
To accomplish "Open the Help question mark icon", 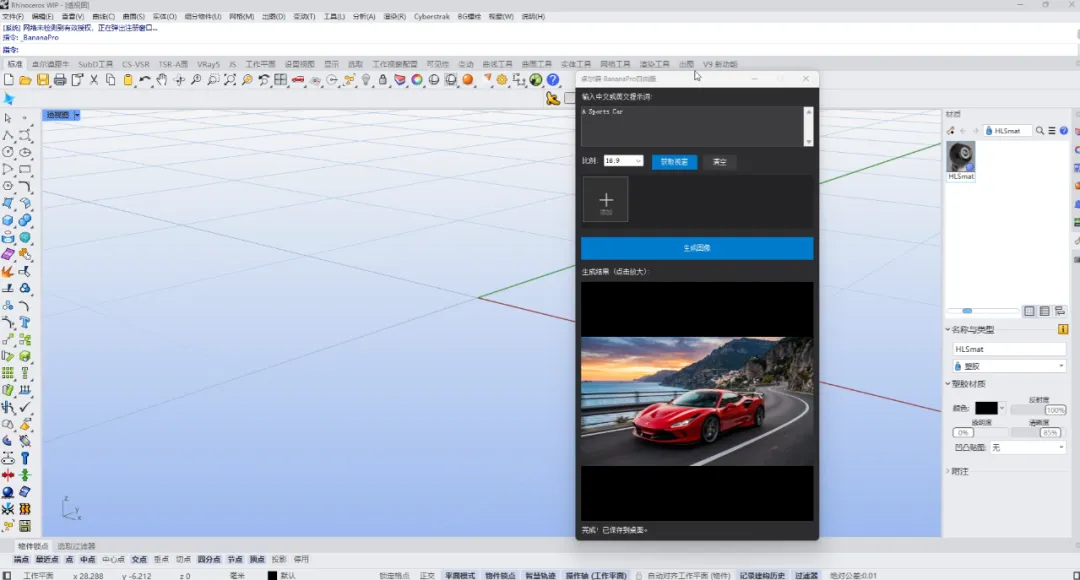I will coord(552,80).
